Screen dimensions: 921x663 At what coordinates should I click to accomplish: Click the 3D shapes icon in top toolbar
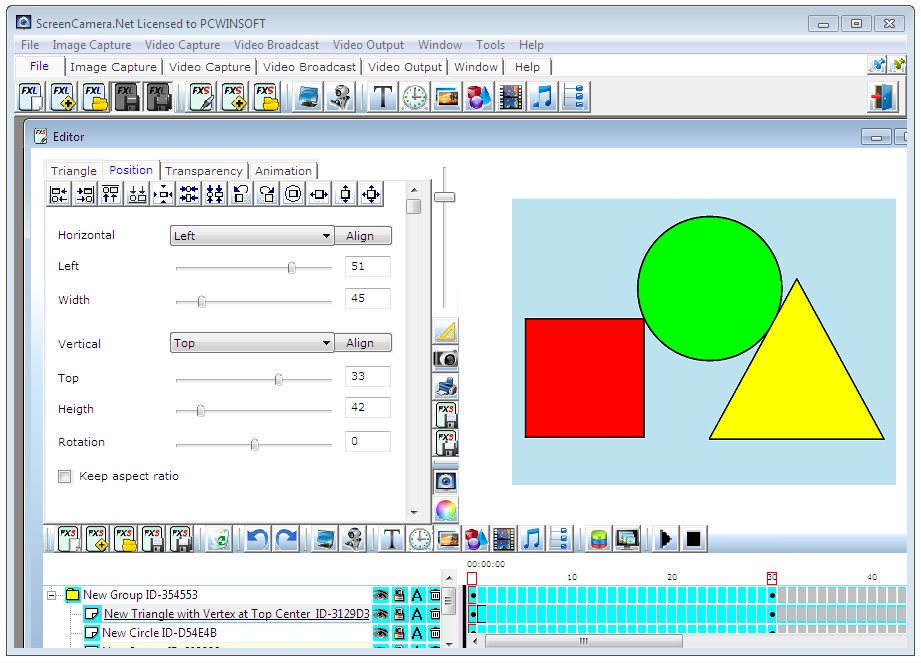(479, 97)
